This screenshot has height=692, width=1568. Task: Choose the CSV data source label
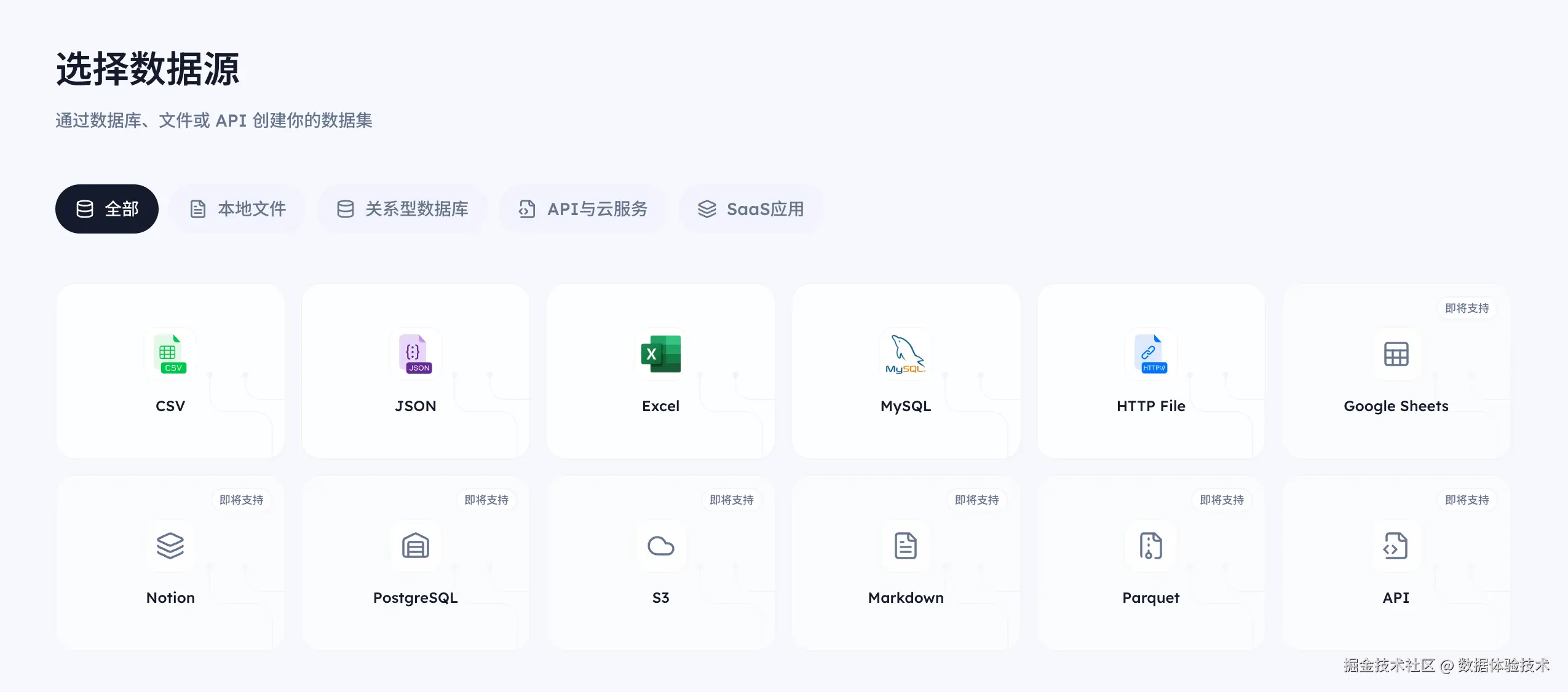tap(170, 406)
